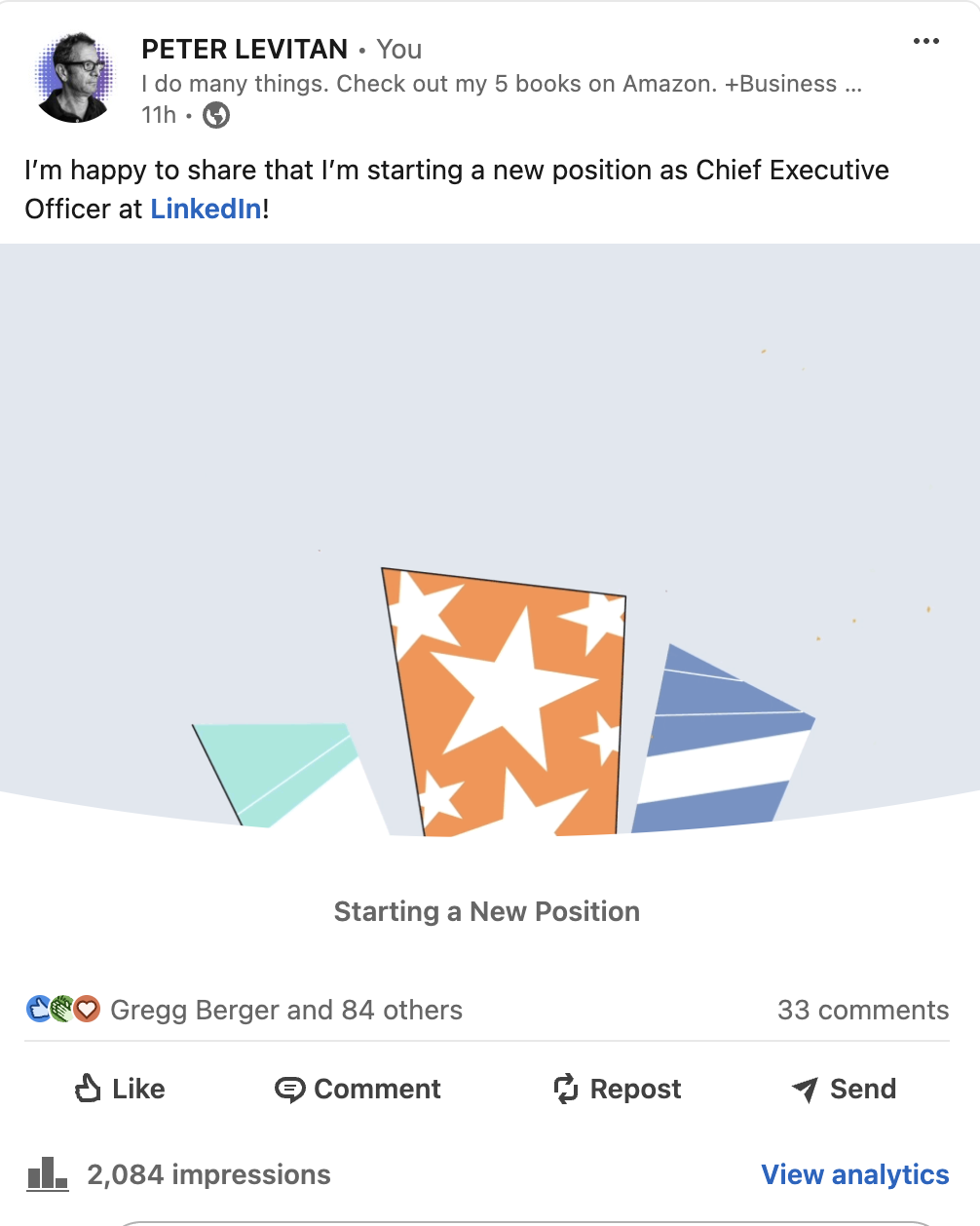The image size is (980, 1226).
Task: Click the red heart love reaction icon
Action: 88,1009
